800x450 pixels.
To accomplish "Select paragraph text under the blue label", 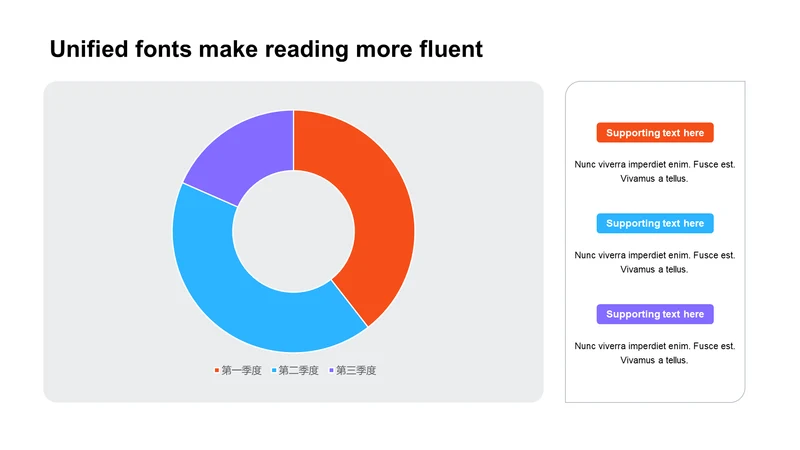I will coord(655,262).
